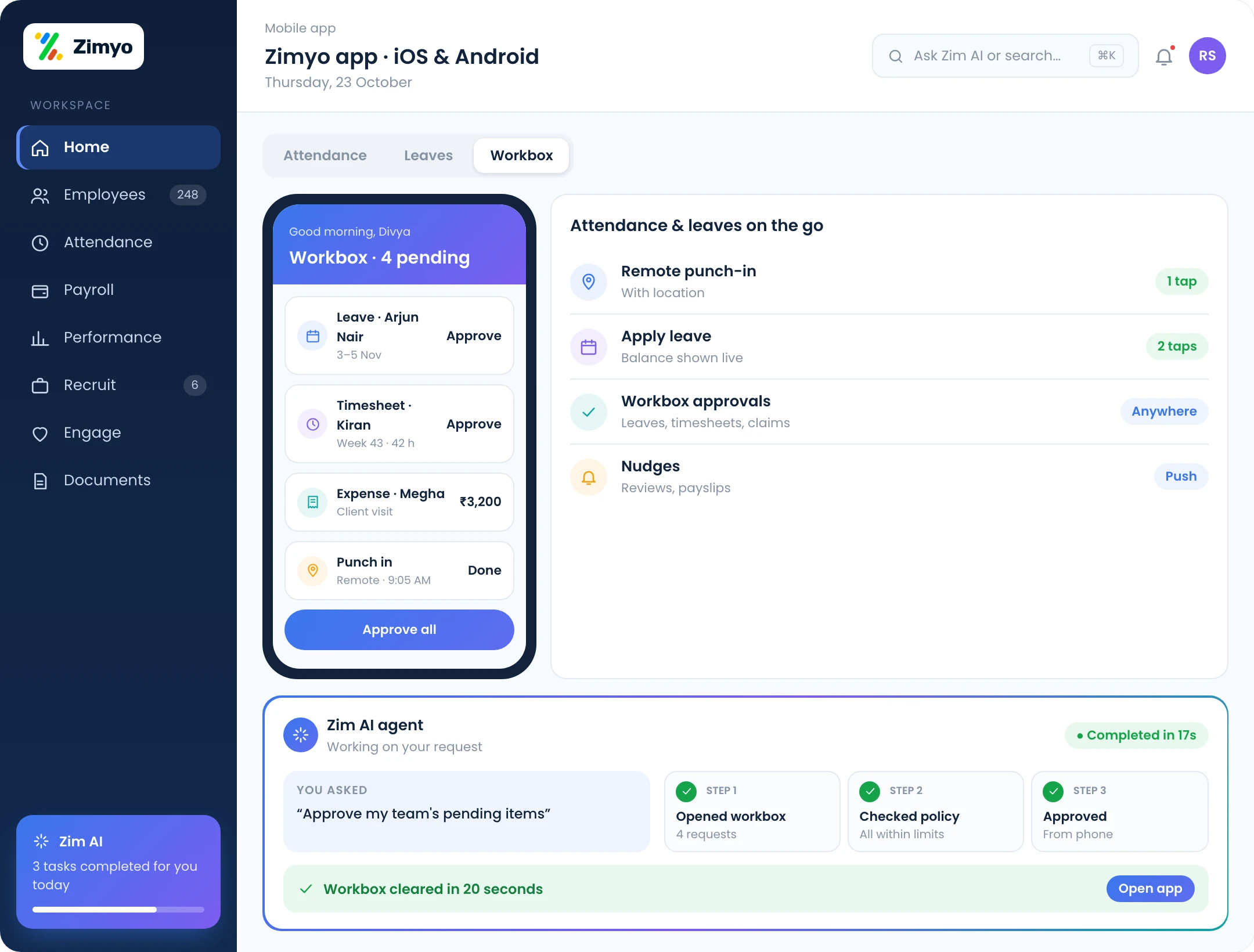Select the Workbox tab
This screenshot has height=952, width=1254.
[521, 156]
